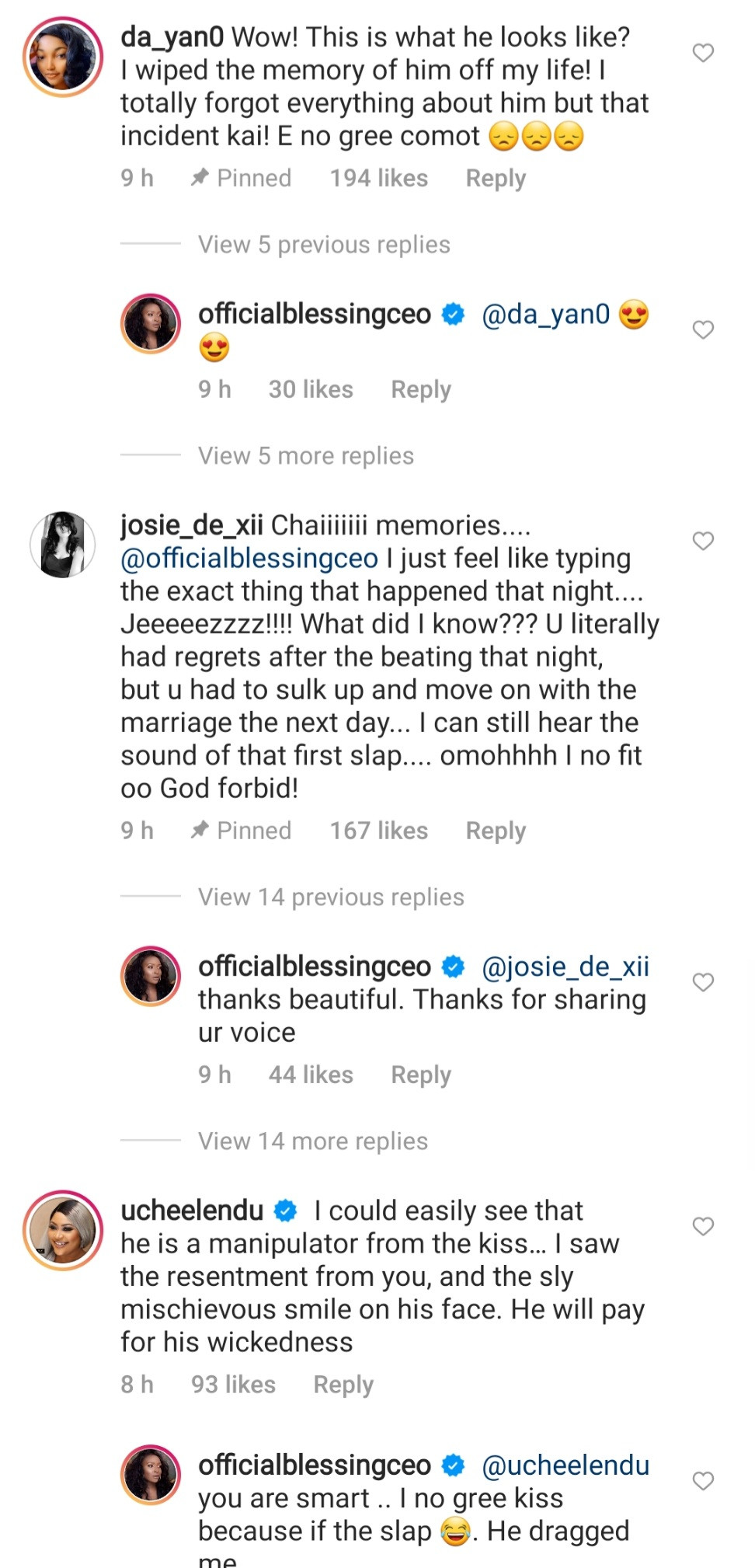The width and height of the screenshot is (755, 1568).
Task: Expand View 14 previous replies
Action: (x=331, y=897)
